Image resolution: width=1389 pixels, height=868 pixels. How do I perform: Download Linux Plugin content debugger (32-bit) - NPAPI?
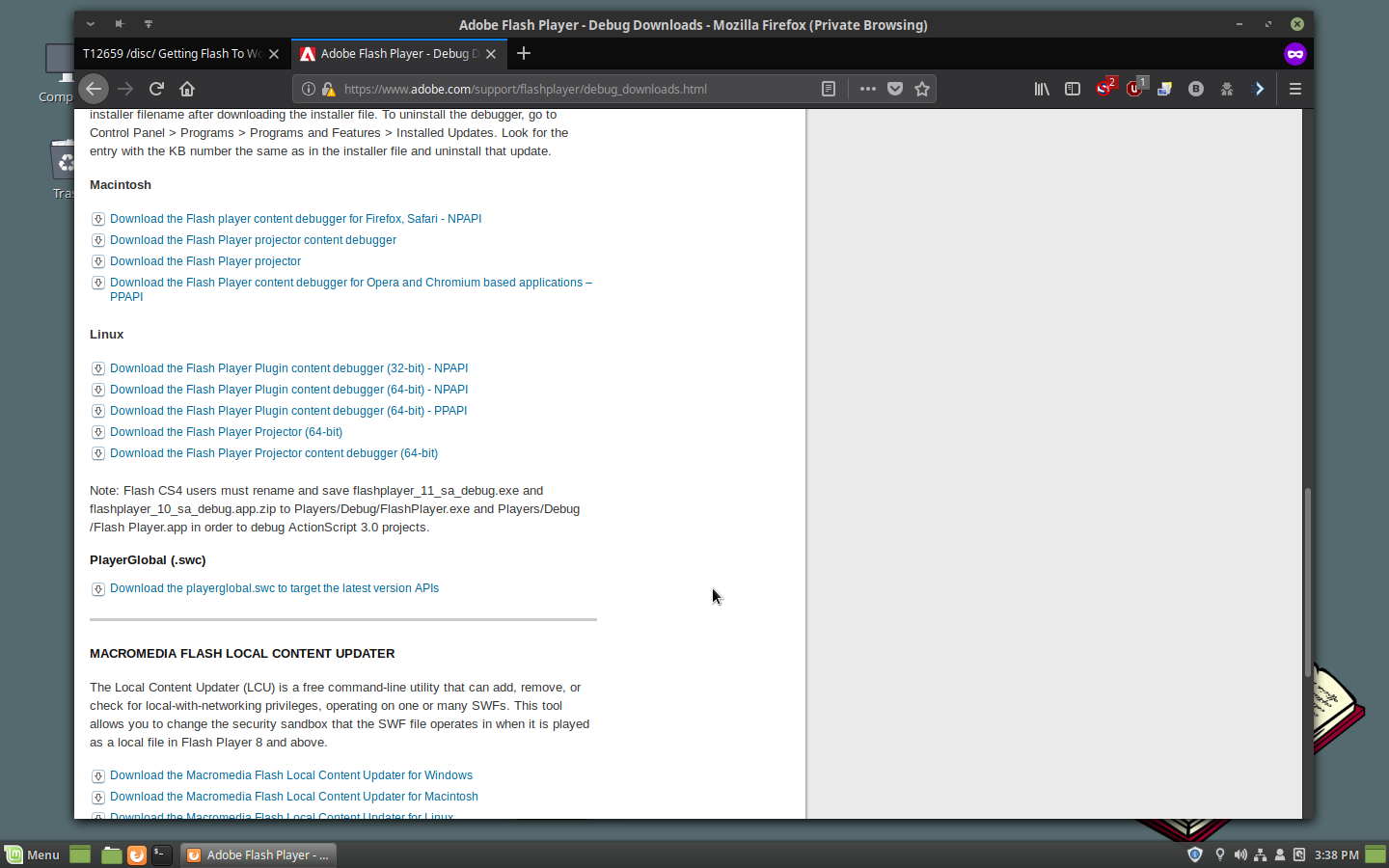click(x=288, y=368)
